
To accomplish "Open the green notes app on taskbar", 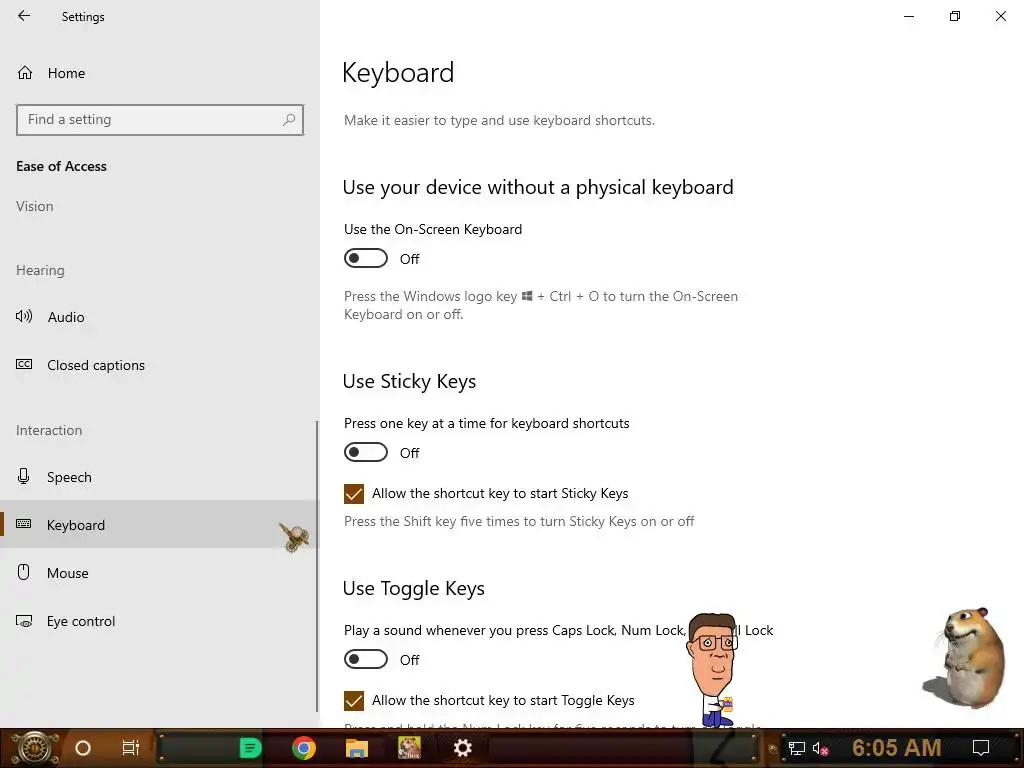I will pyautogui.click(x=250, y=748).
